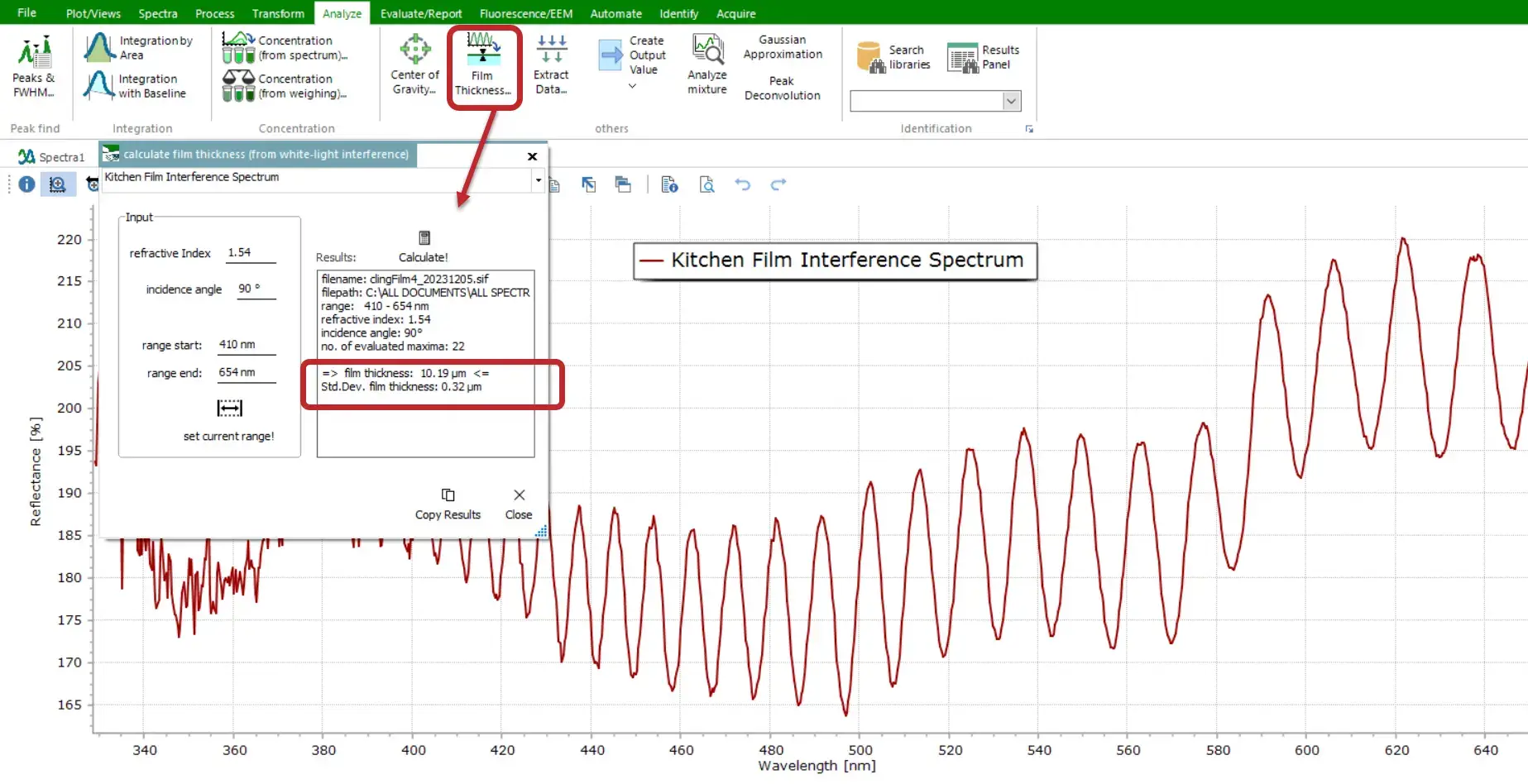Screen dimensions: 1528x784
Task: Click the info icon in plot toolbar
Action: click(x=26, y=184)
